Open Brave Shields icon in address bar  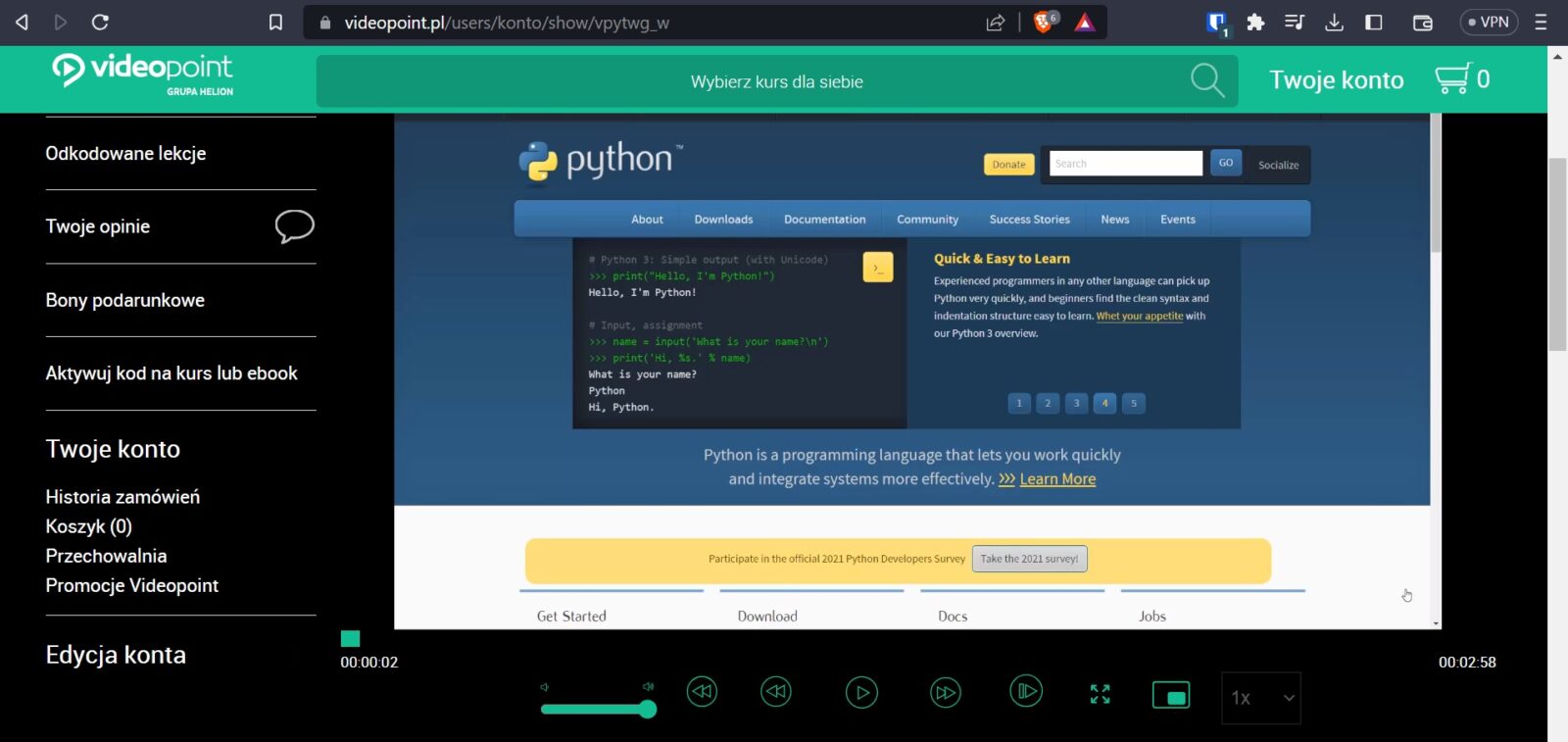(1044, 22)
